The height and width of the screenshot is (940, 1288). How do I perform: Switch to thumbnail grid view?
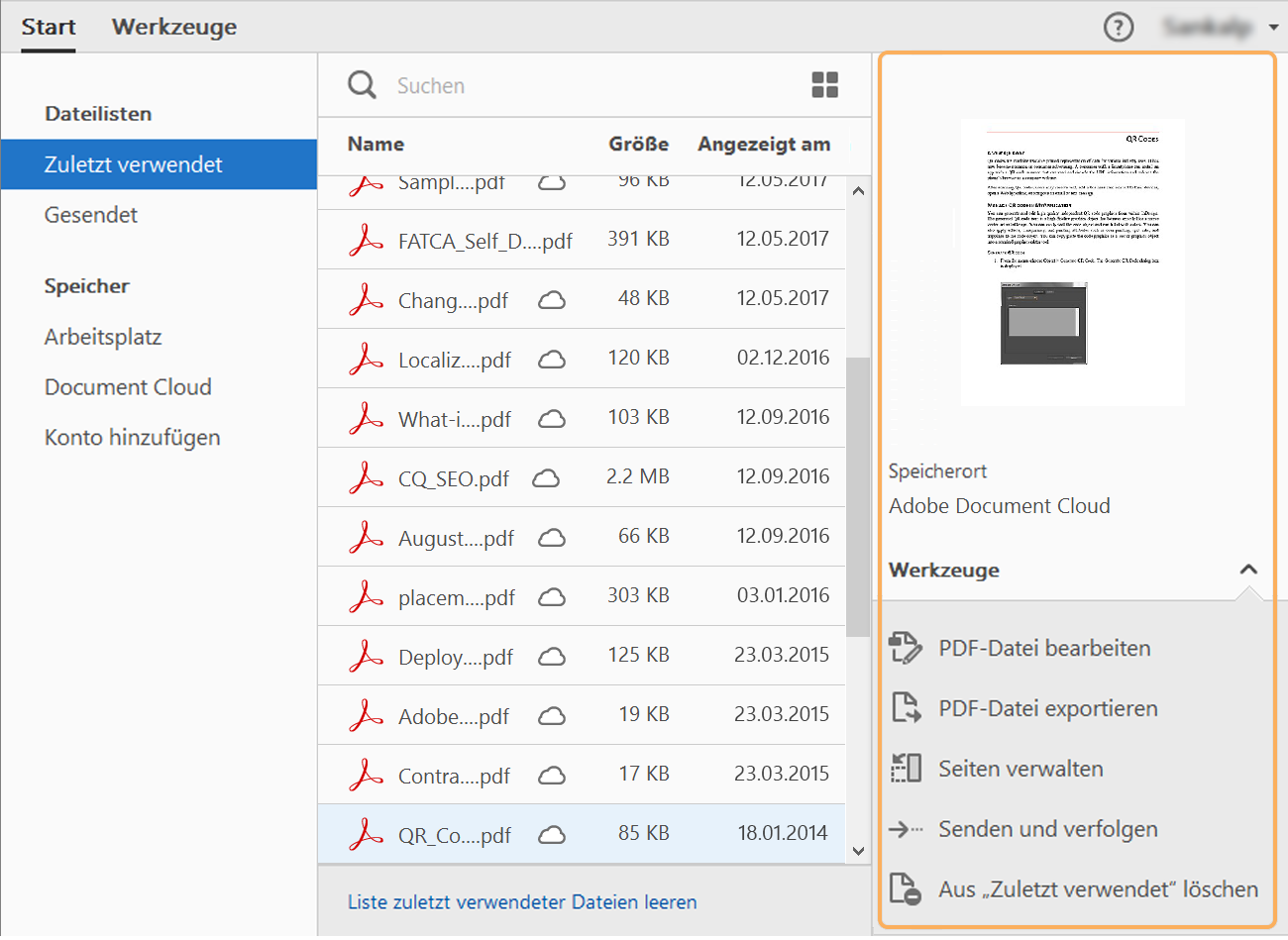pos(824,85)
